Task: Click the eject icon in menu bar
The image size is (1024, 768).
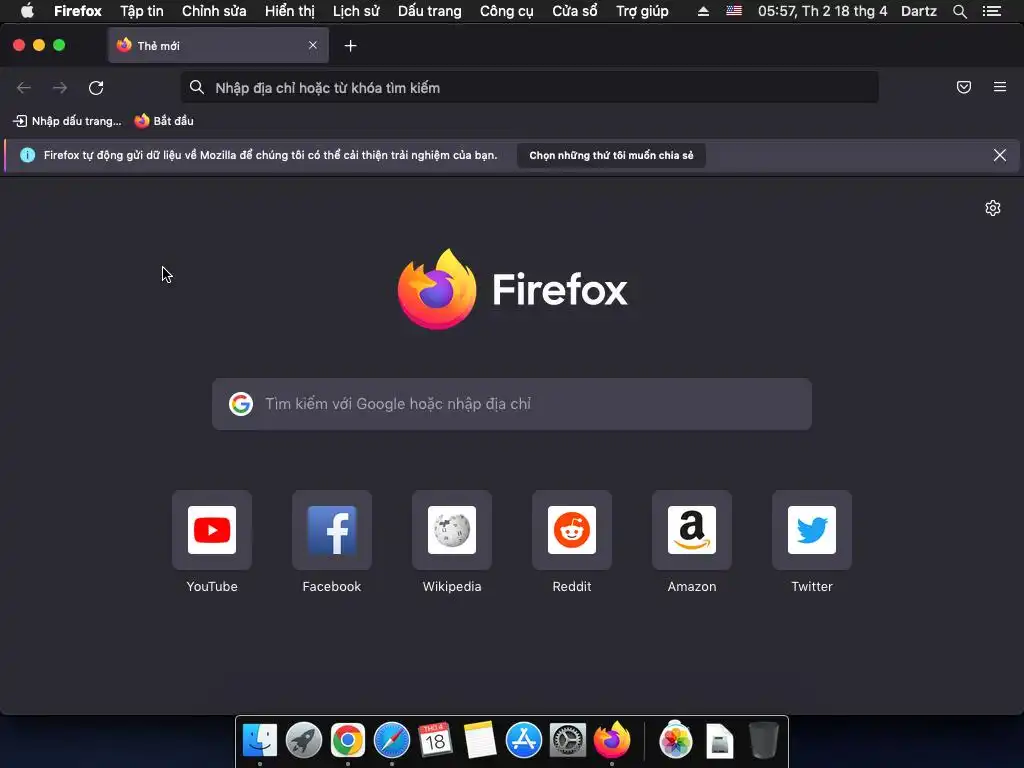Action: [703, 11]
